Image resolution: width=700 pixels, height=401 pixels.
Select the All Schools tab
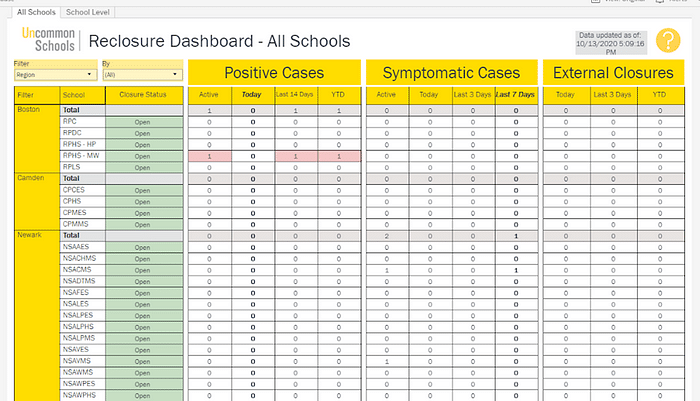(x=36, y=10)
